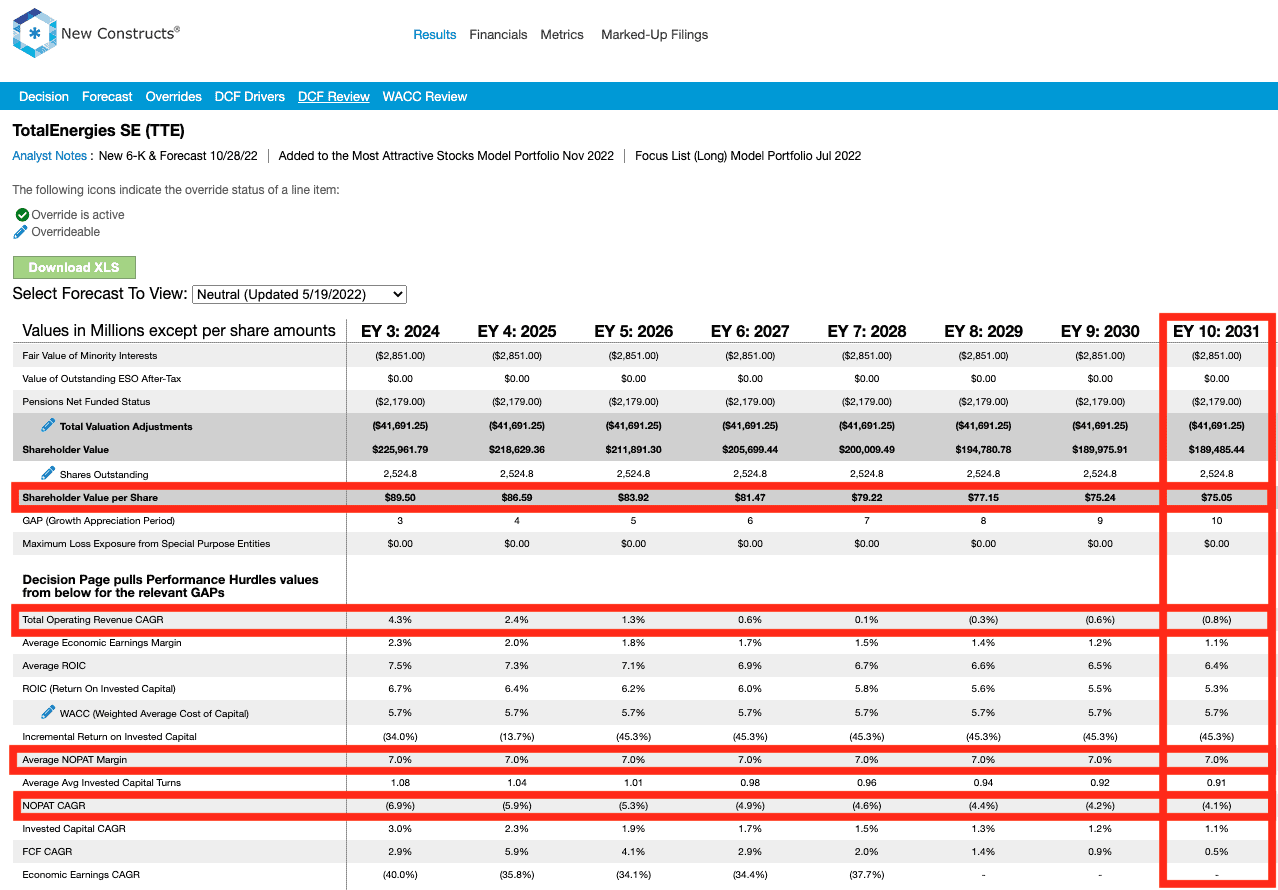Viewport: 1278px width, 890px height.
Task: Click Average Avg Invested Capital Turns label
Action: (102, 783)
